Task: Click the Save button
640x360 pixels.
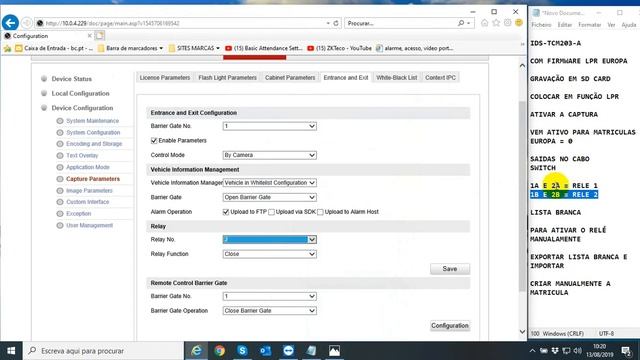Action: tap(450, 269)
